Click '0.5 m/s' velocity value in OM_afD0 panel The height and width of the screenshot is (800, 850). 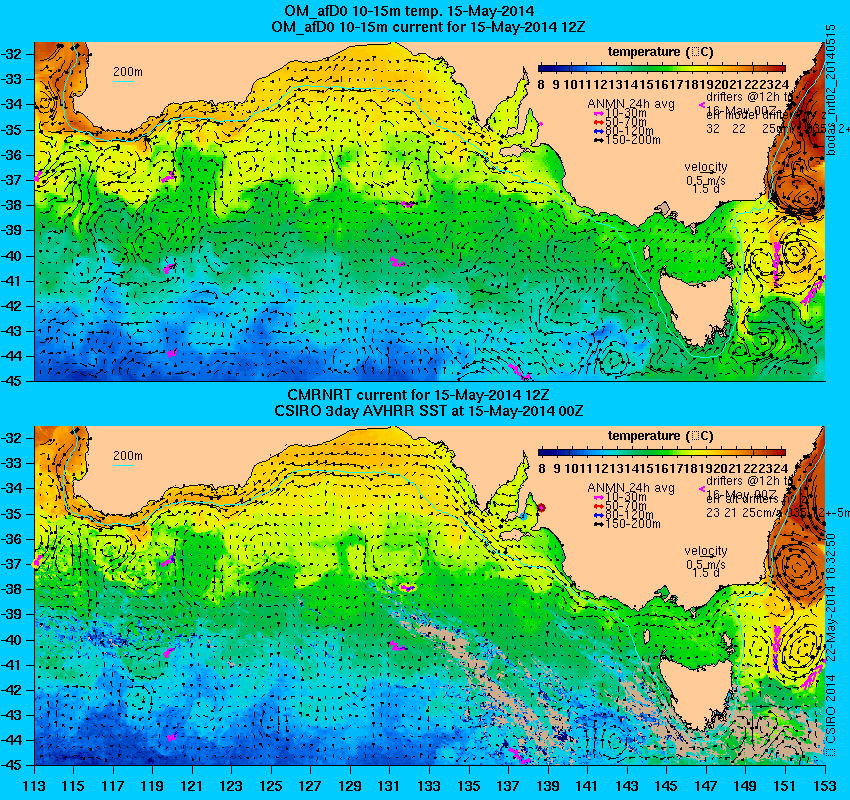[706, 181]
